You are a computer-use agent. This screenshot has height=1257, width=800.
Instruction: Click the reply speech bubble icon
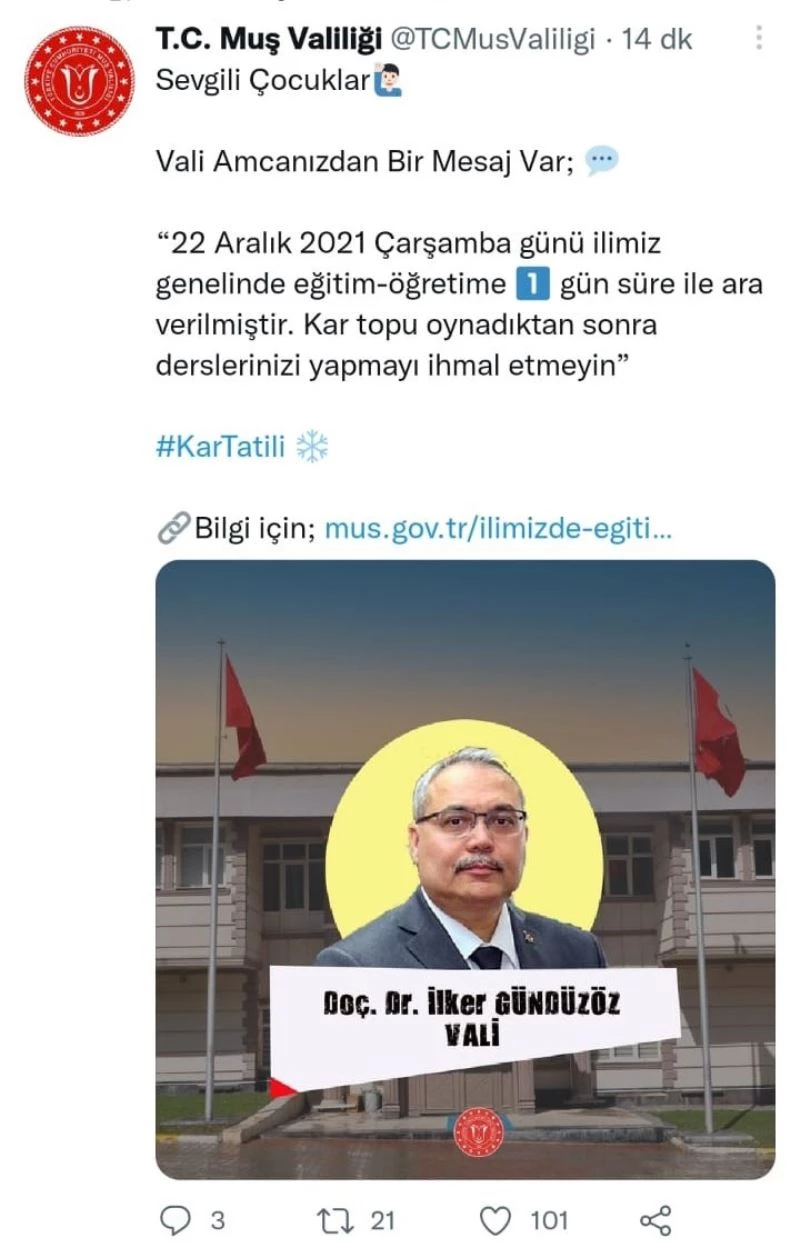(176, 1220)
